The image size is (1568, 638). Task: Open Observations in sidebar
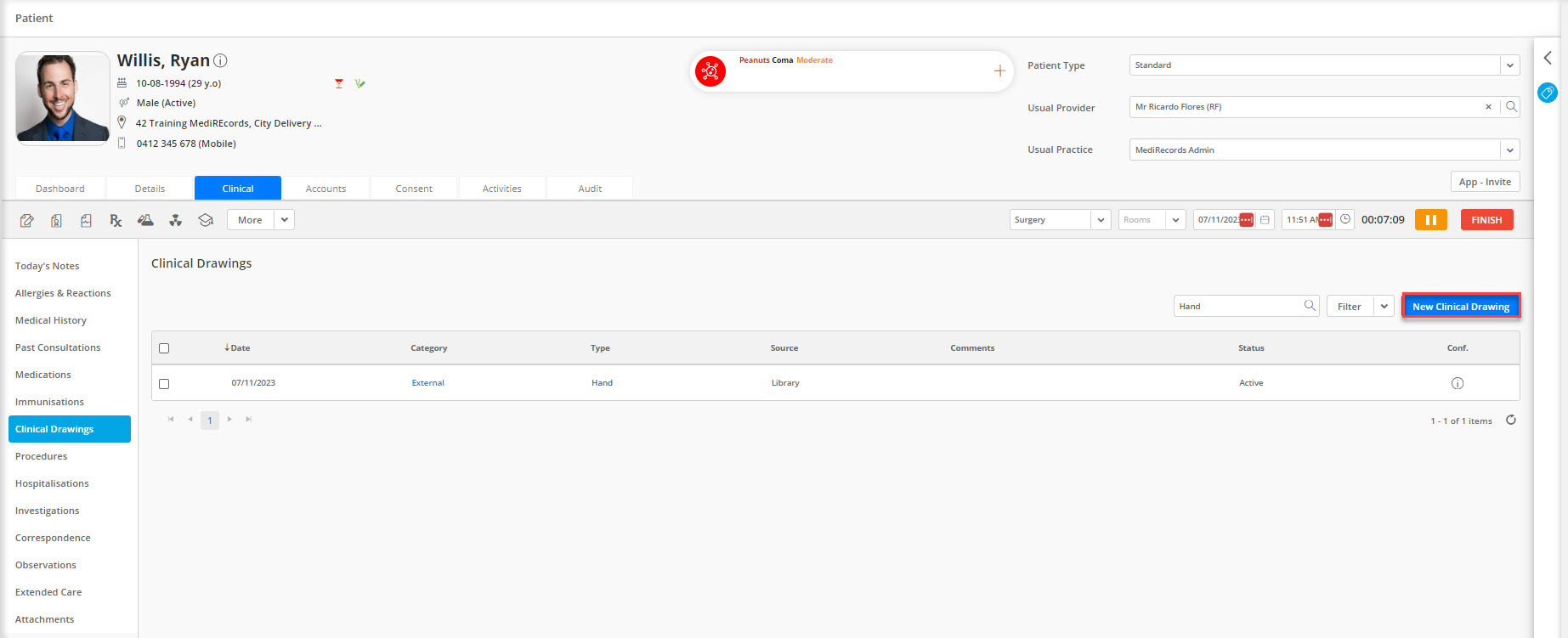(x=46, y=565)
